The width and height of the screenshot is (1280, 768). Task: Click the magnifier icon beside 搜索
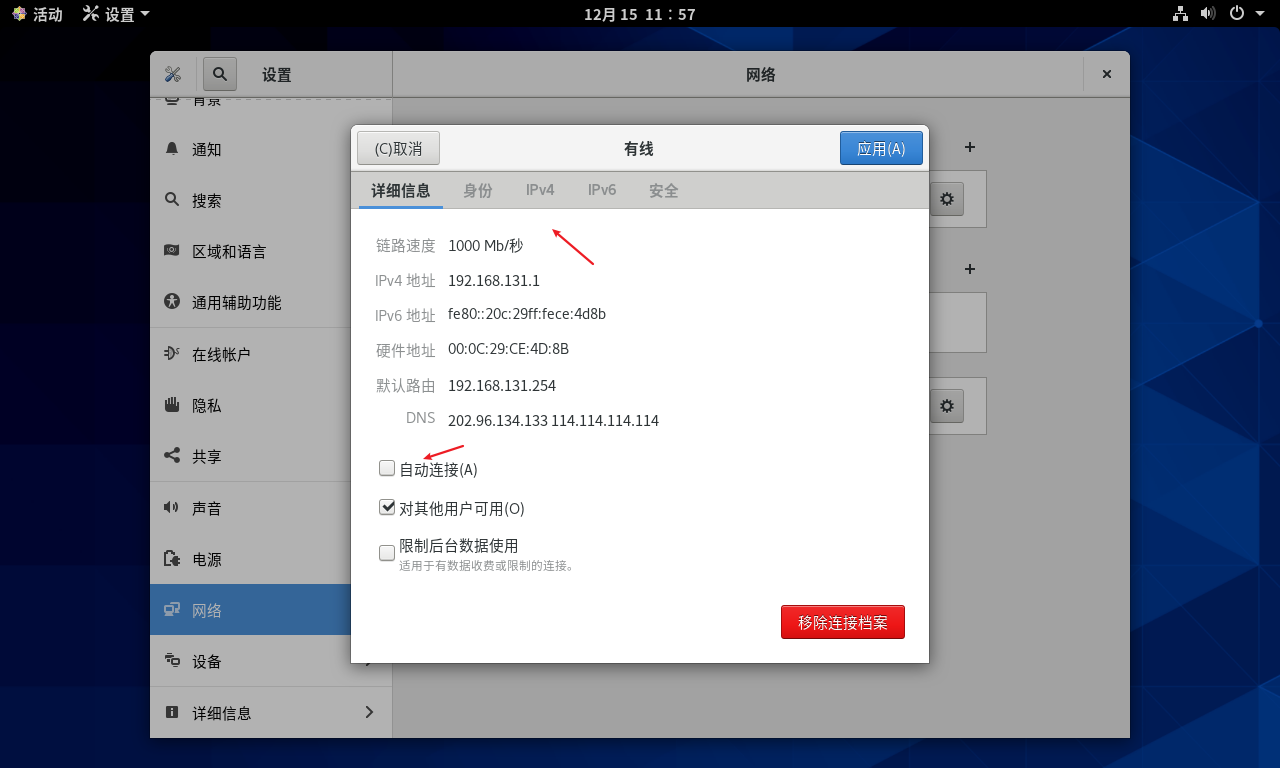171,200
